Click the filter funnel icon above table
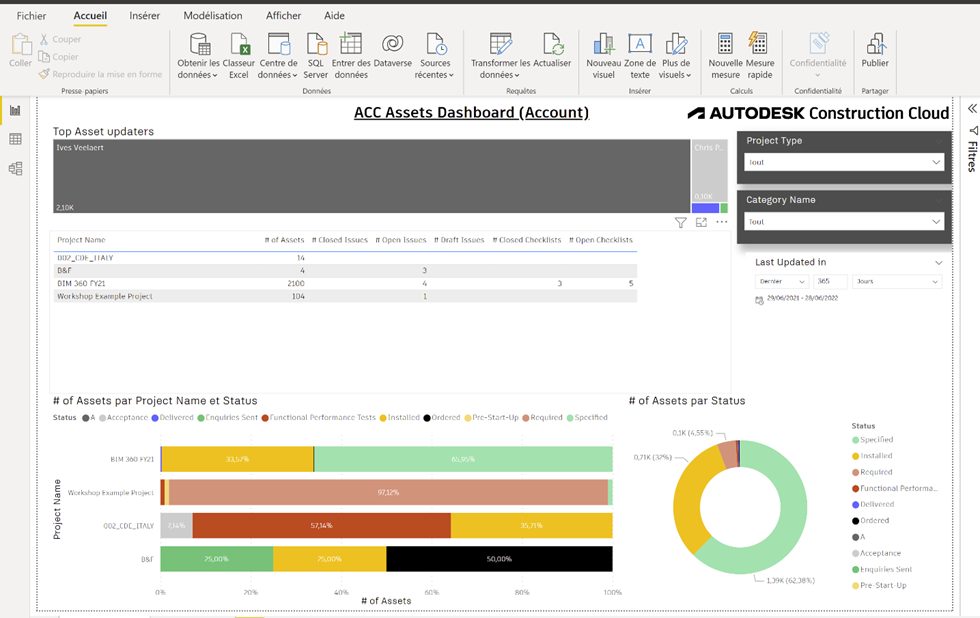Screen dimensions: 980x618 tap(681, 222)
